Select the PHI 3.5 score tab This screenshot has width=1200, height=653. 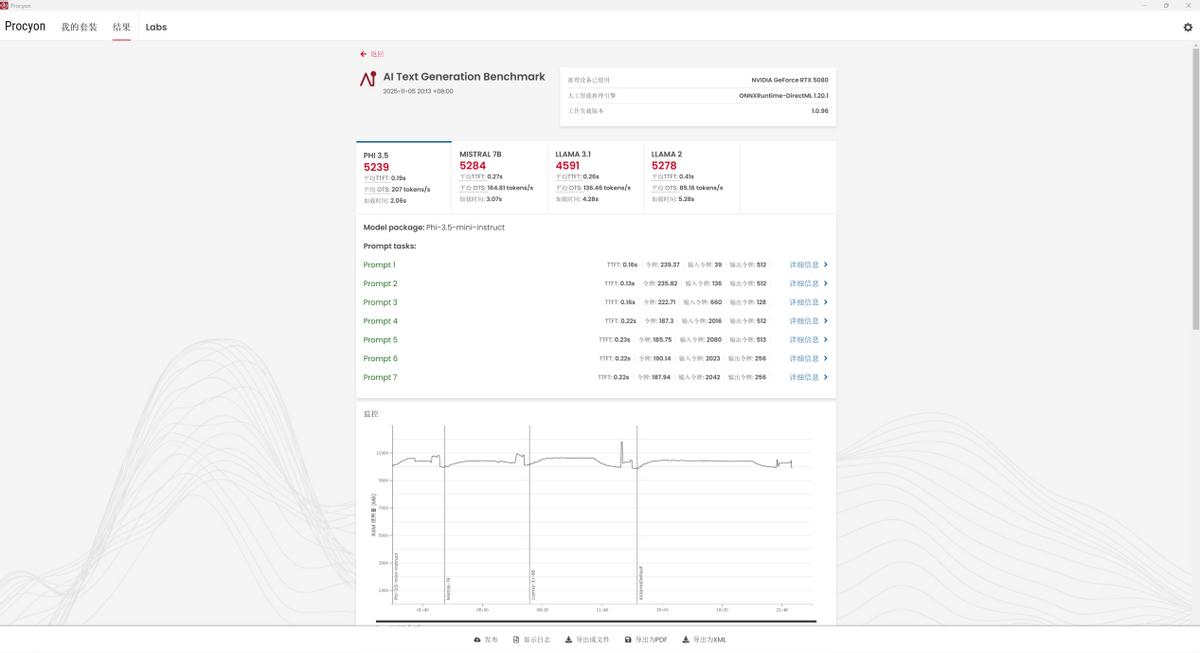(404, 177)
